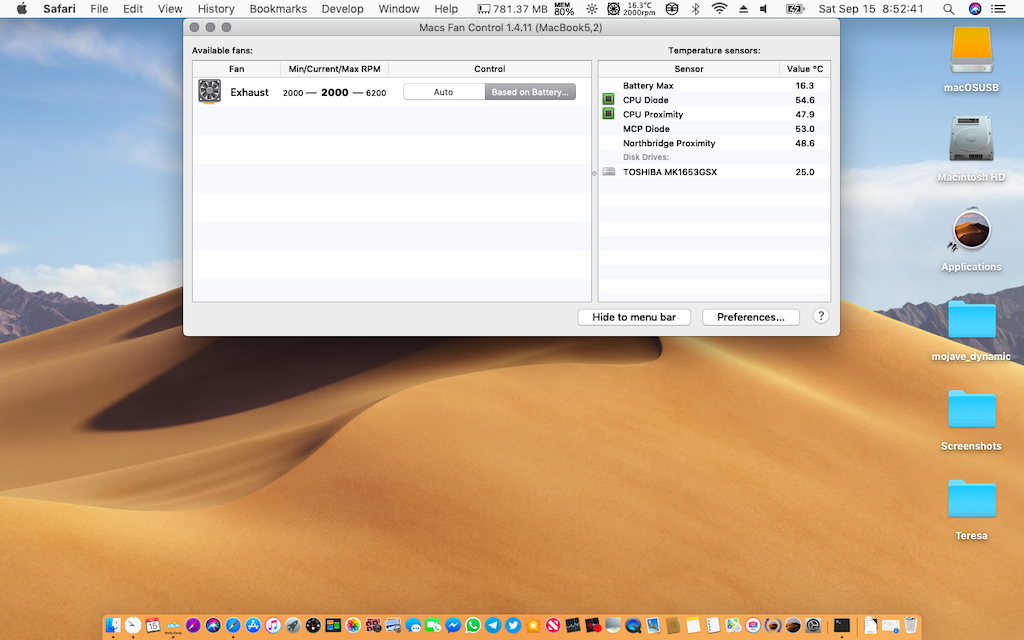
Task: Open WhatsApp in the Dock
Action: pyautogui.click(x=473, y=625)
